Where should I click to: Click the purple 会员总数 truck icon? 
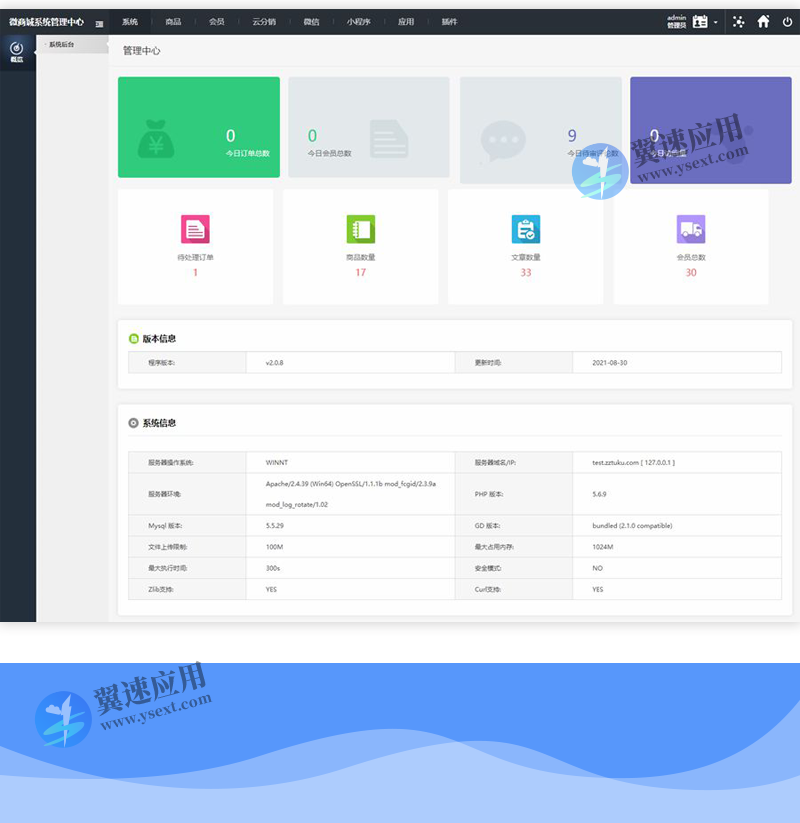point(691,229)
